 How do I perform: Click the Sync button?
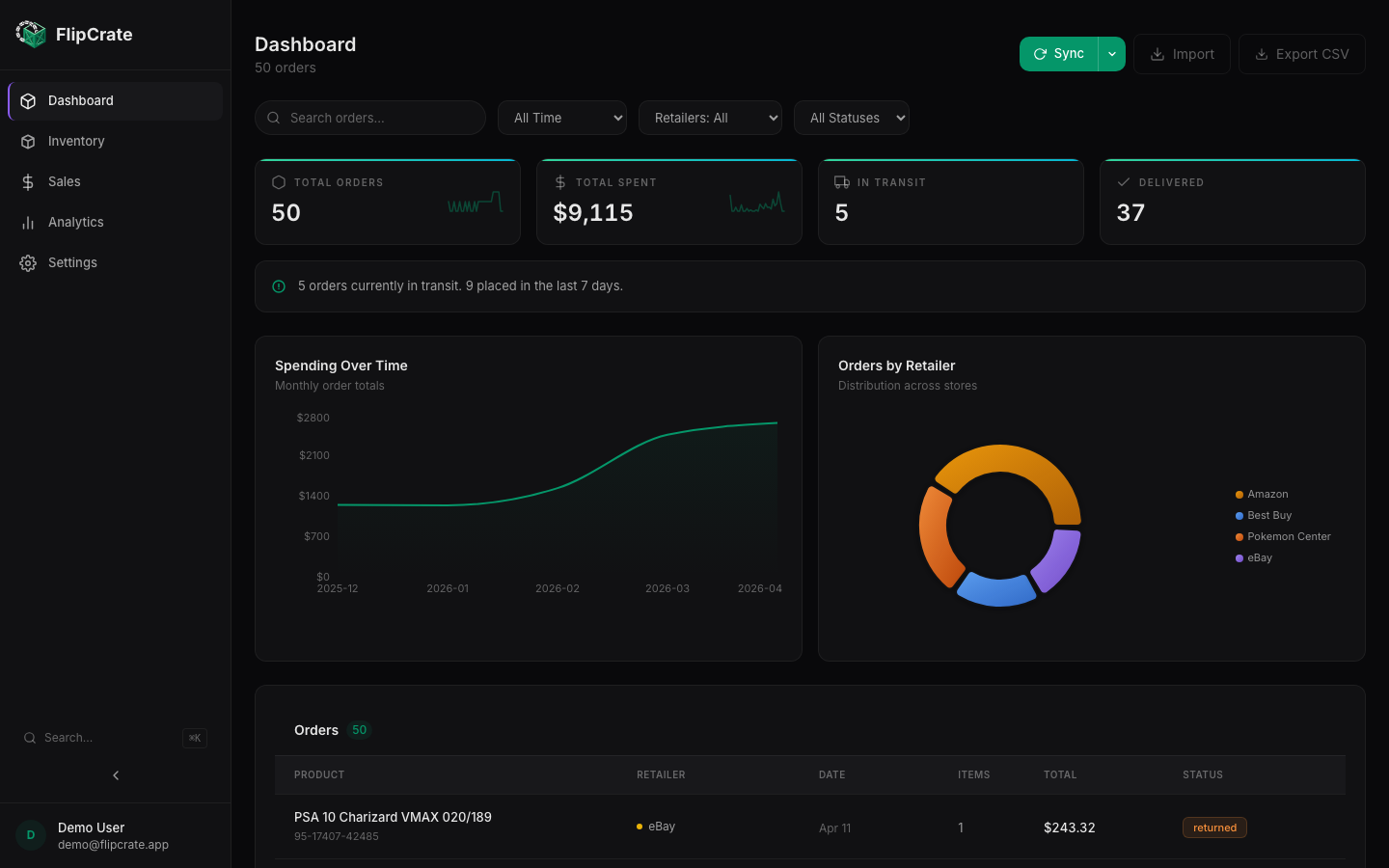pos(1061,54)
